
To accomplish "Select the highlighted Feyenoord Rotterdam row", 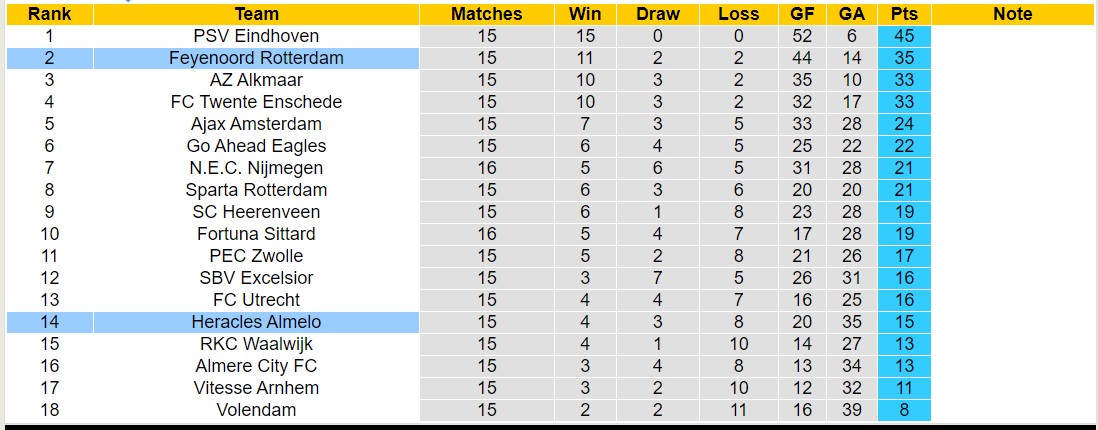I will [256, 58].
